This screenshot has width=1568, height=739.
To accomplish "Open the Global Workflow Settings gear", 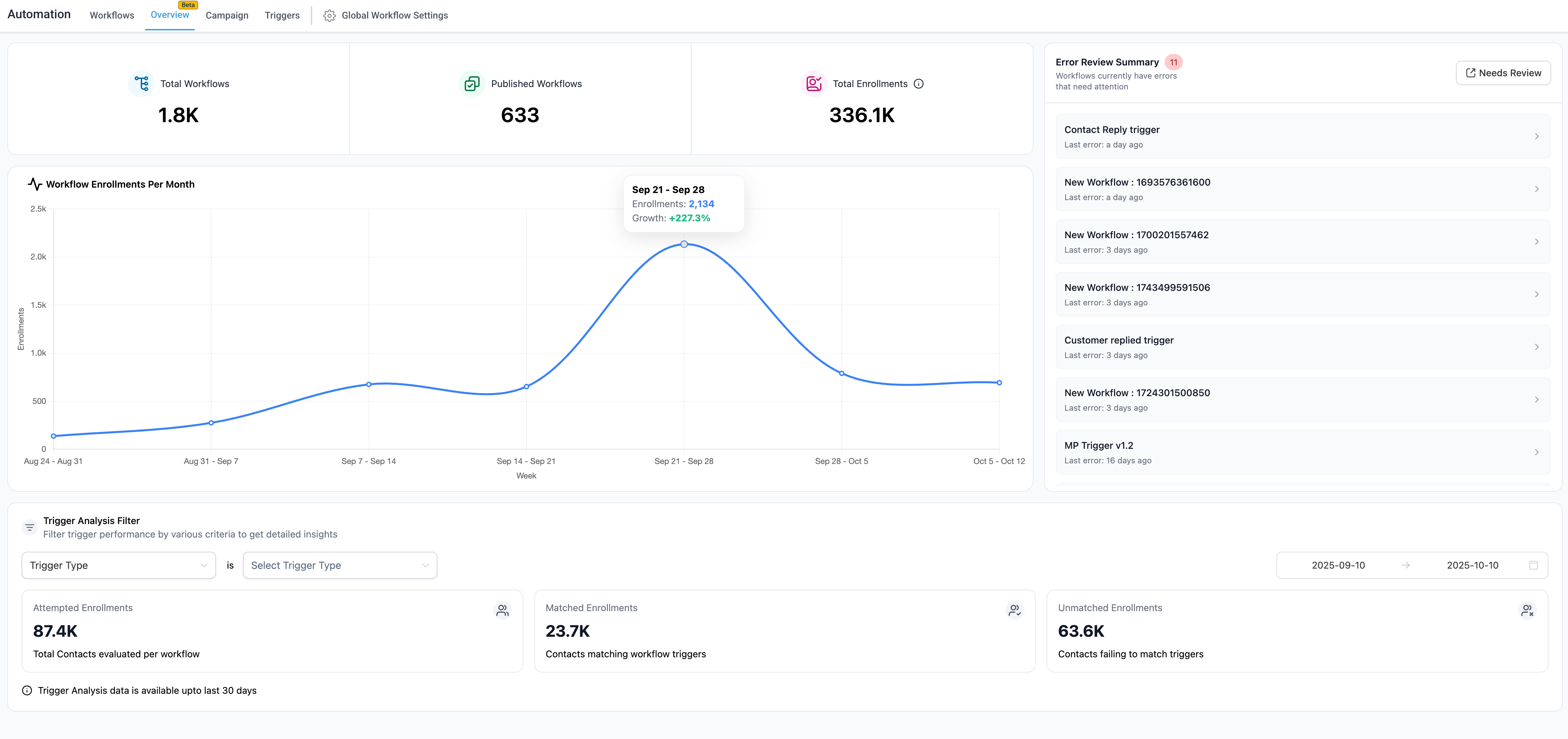I will pos(329,15).
